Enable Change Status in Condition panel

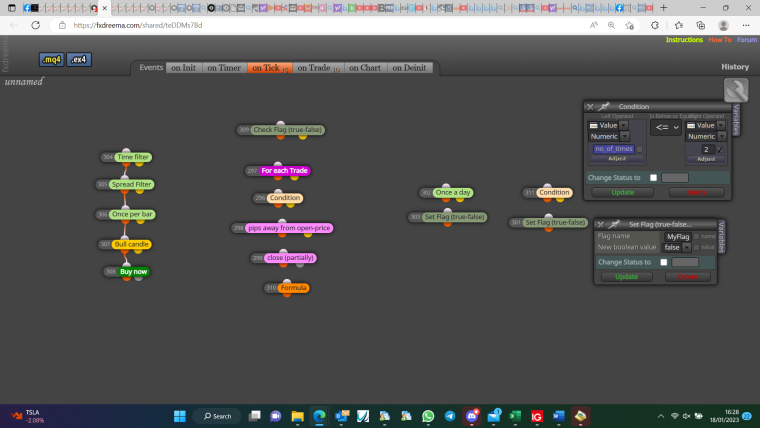pyautogui.click(x=653, y=178)
